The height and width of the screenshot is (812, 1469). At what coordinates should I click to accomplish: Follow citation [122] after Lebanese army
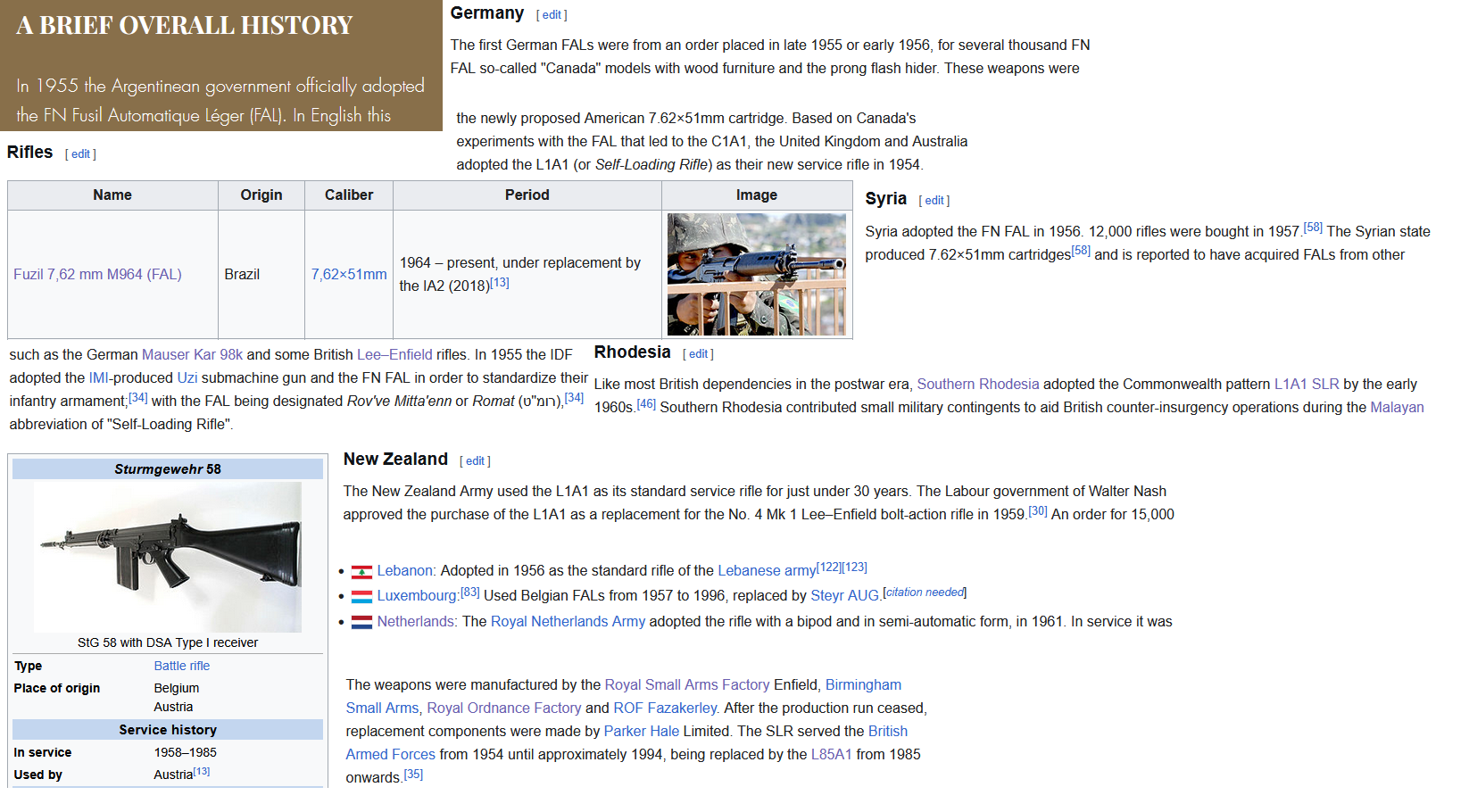click(829, 568)
